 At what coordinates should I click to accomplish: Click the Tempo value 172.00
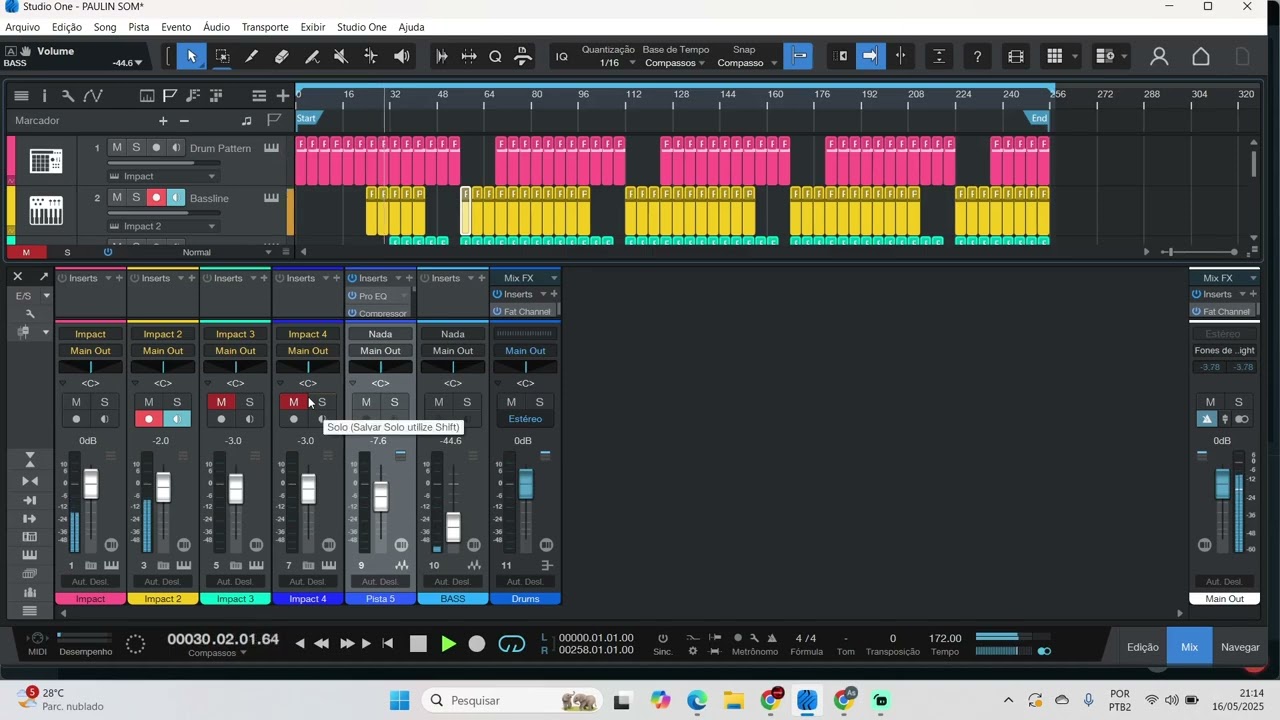(945, 638)
